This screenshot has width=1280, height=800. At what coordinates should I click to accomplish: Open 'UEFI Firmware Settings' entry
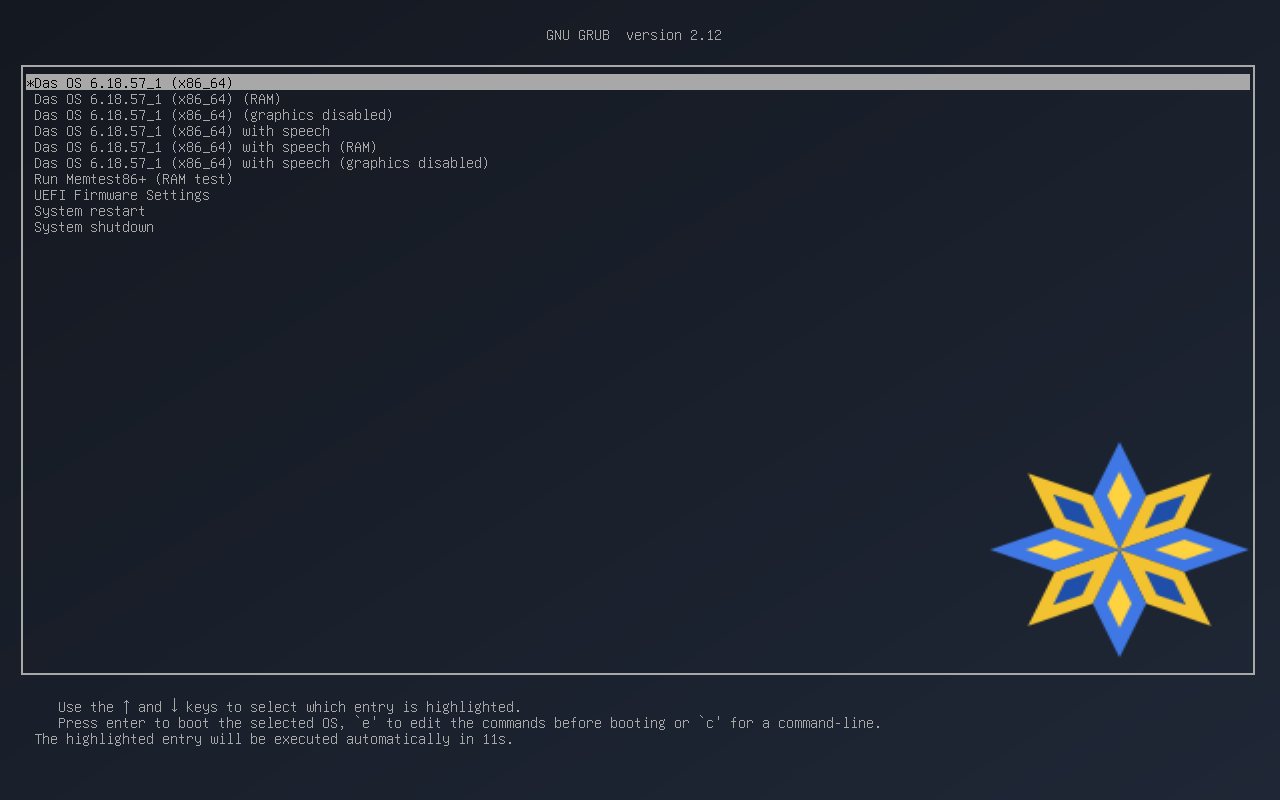click(x=121, y=195)
